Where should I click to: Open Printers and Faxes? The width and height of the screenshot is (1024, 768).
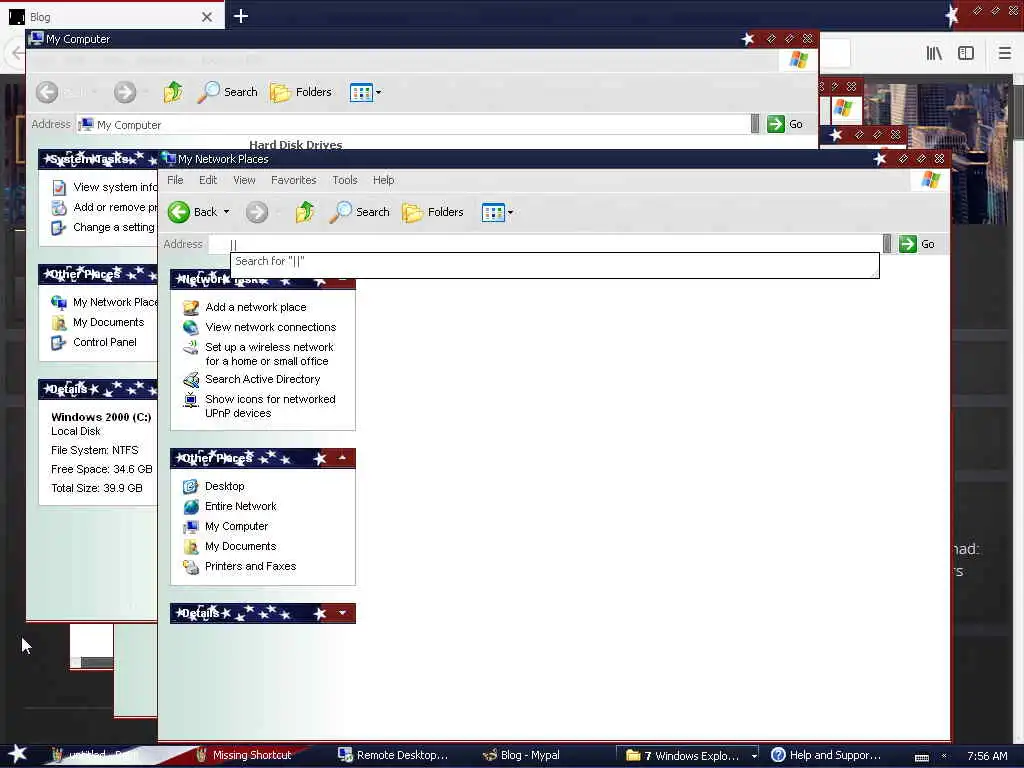point(250,567)
